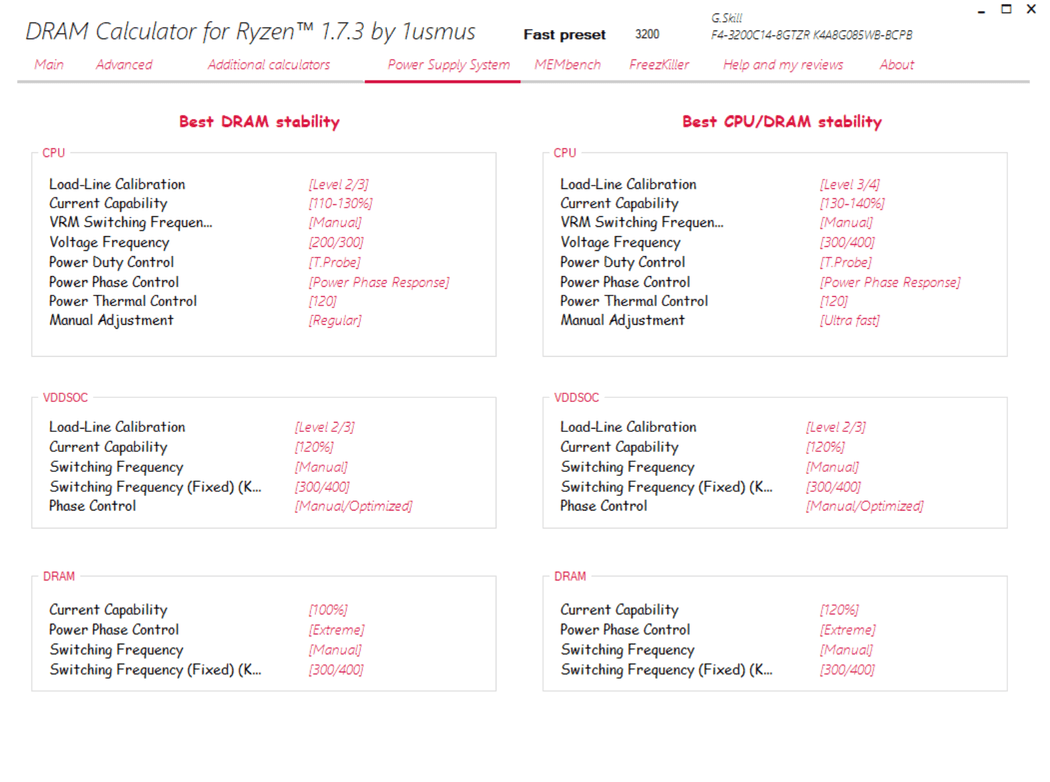This screenshot has width=1050, height=782.
Task: Click [T.Probe] in Best CPU/DRAM CPU group
Action: pyautogui.click(x=846, y=262)
